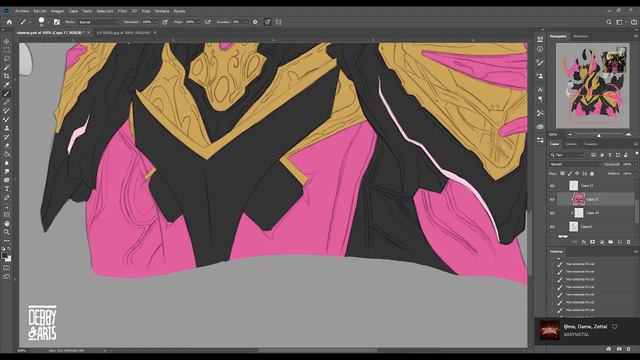Switch to the Canales tab
Screen dimensions: 640x360
571,144
